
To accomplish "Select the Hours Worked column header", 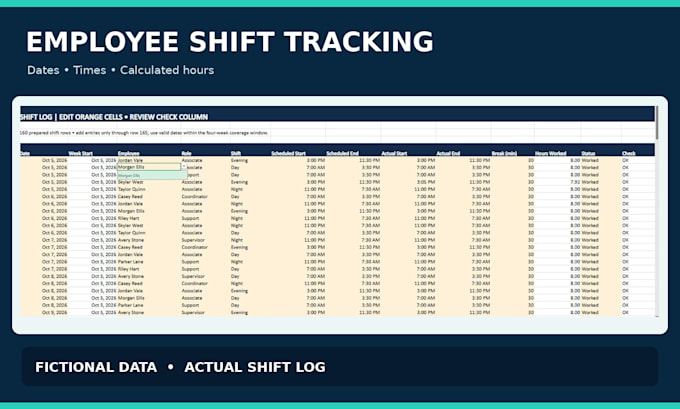I will point(550,153).
